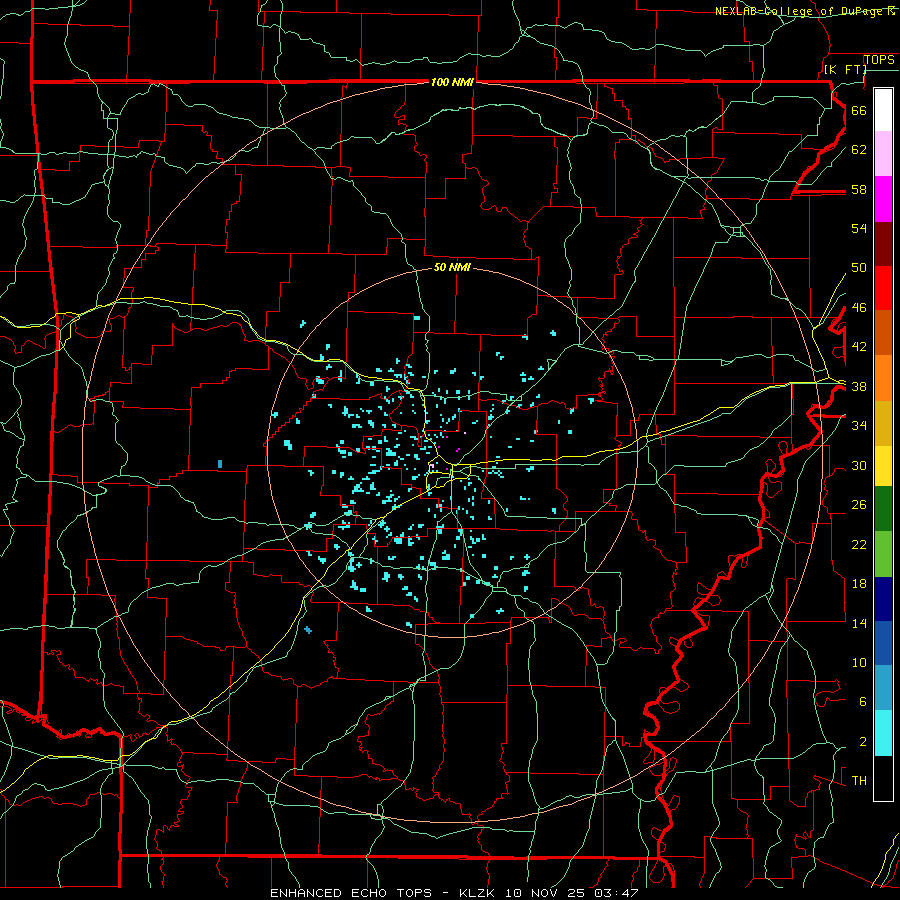900x900 pixels.
Task: Click the white color swatch at legend top
Action: tap(883, 110)
